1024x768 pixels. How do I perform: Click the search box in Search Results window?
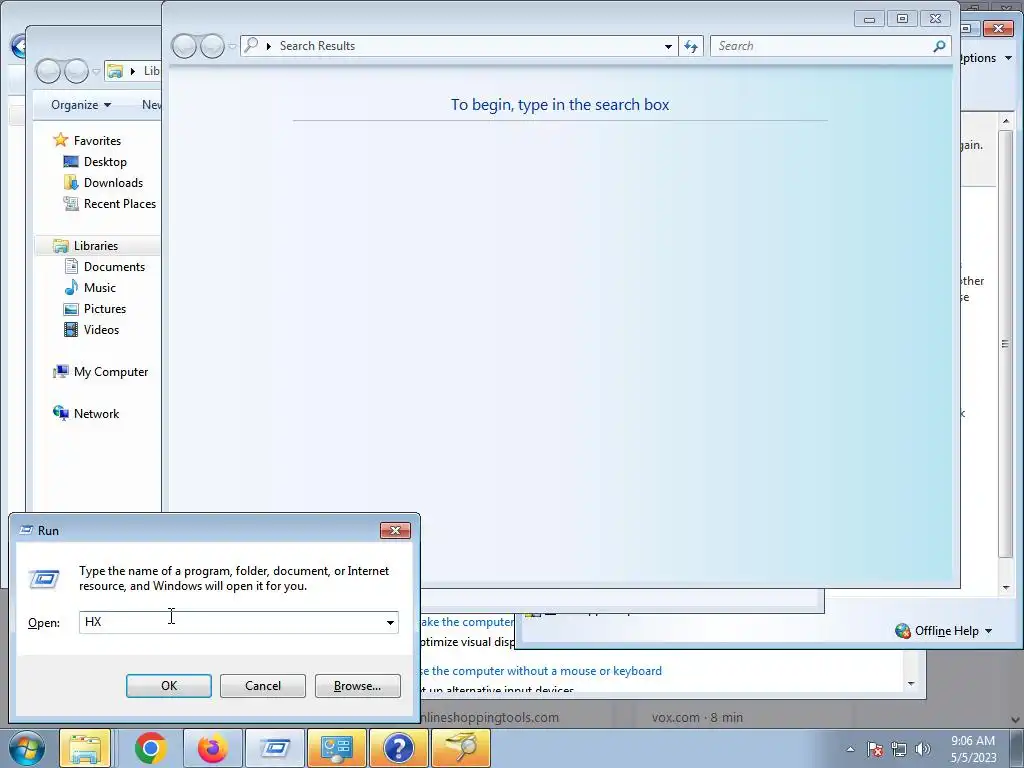[822, 46]
